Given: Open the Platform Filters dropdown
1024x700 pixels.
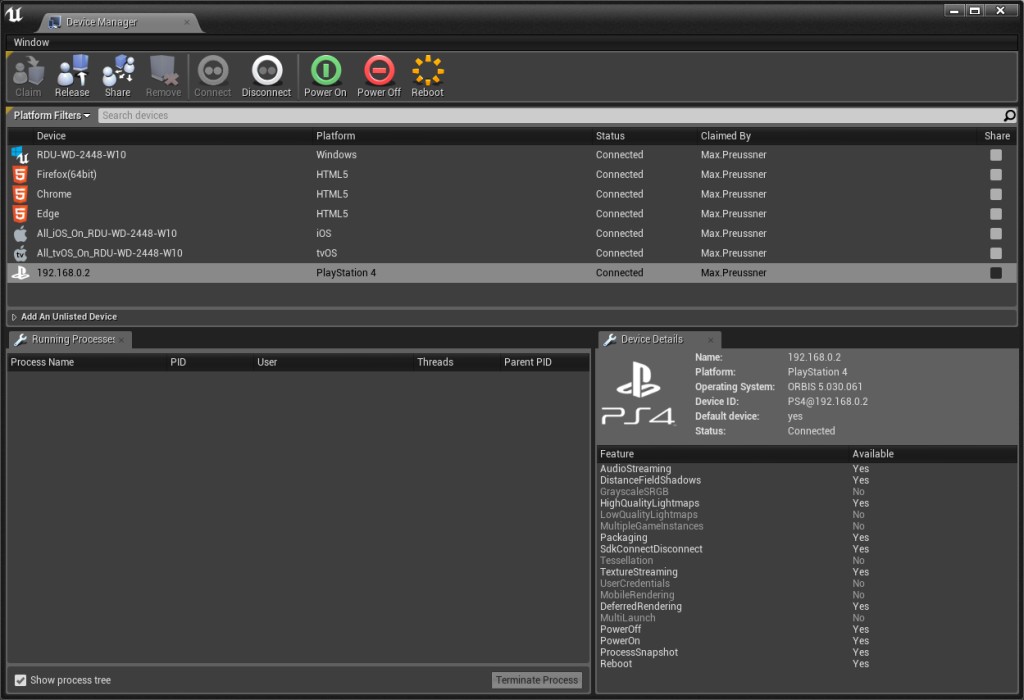Looking at the screenshot, I should click(52, 116).
